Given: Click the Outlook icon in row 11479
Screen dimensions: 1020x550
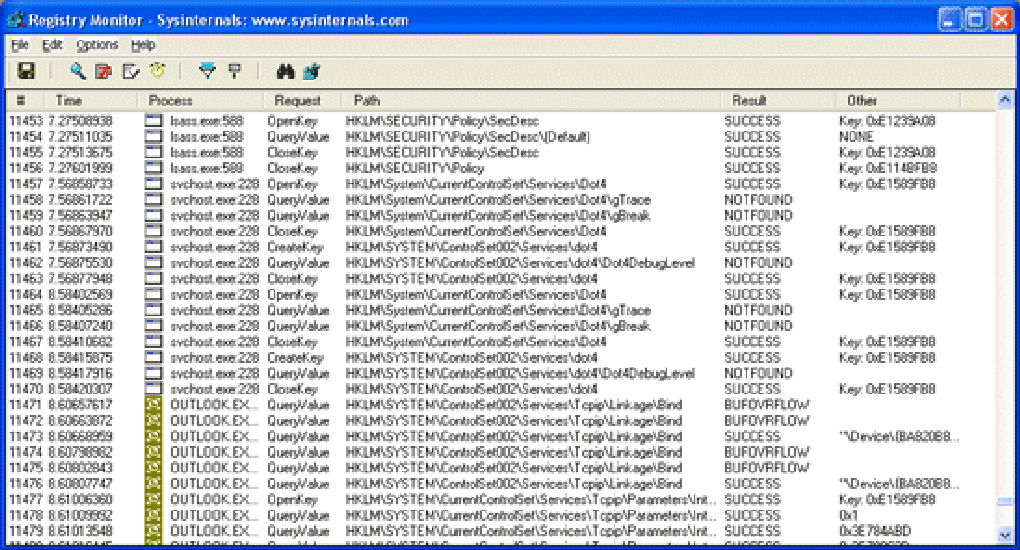Looking at the screenshot, I should click(154, 531).
